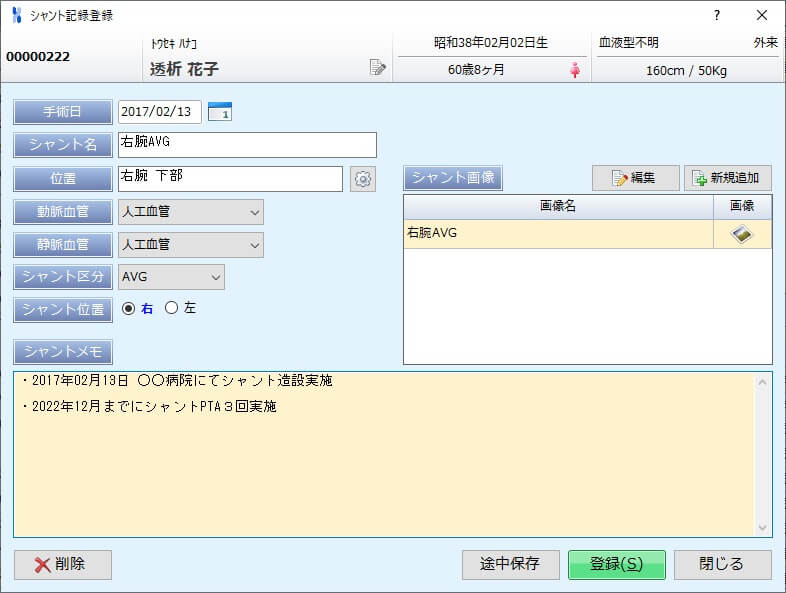
Task: Click the age text 60歳8ヶ月
Action: coord(476,70)
